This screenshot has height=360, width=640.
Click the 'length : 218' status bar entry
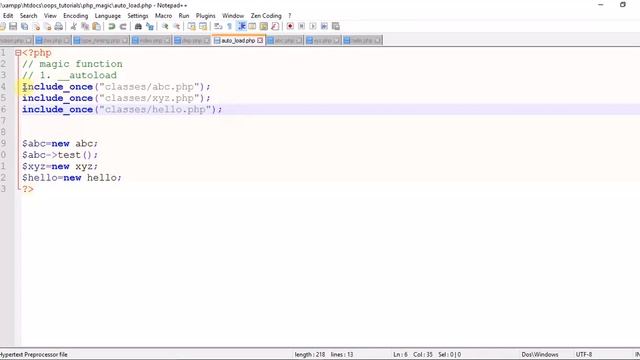(310, 355)
